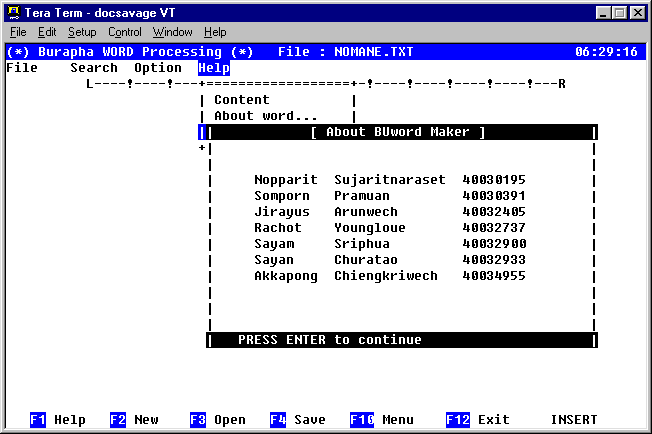Click the ID number 40032405
The width and height of the screenshot is (652, 434).
pyautogui.click(x=494, y=212)
